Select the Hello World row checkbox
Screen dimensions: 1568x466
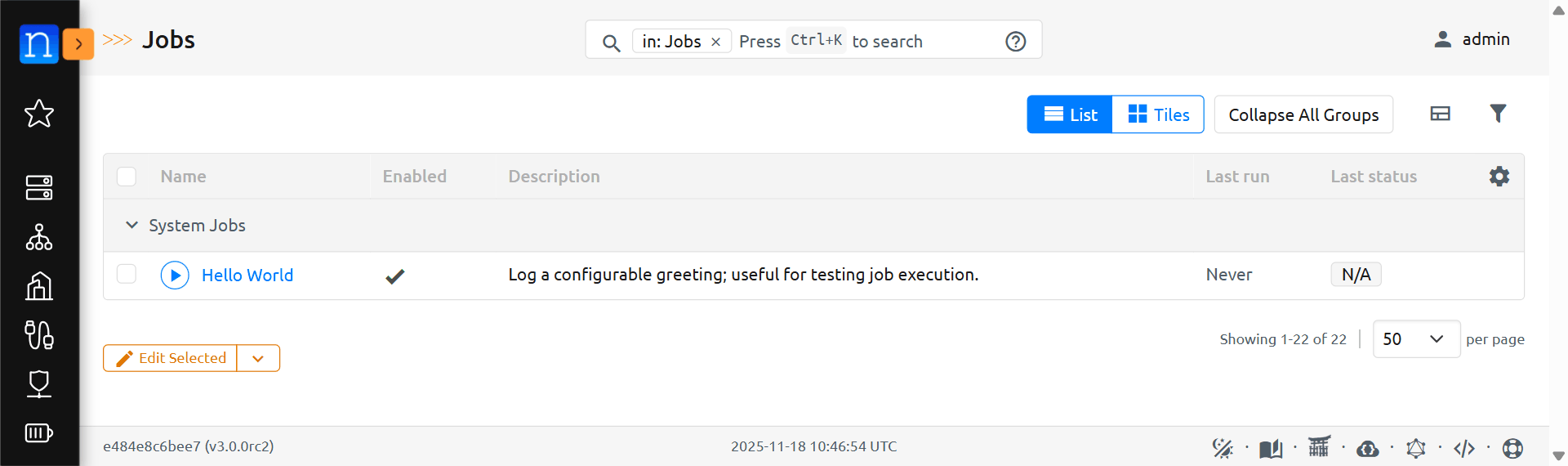point(127,274)
